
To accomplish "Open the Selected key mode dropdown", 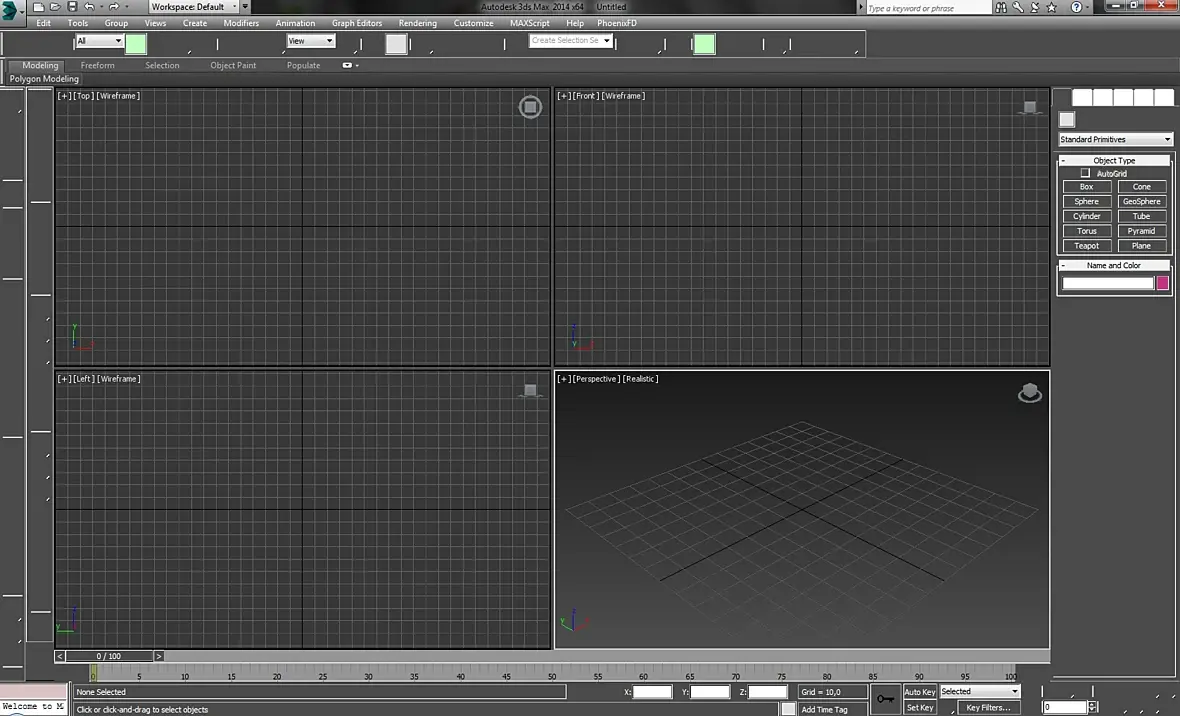I will [x=979, y=691].
